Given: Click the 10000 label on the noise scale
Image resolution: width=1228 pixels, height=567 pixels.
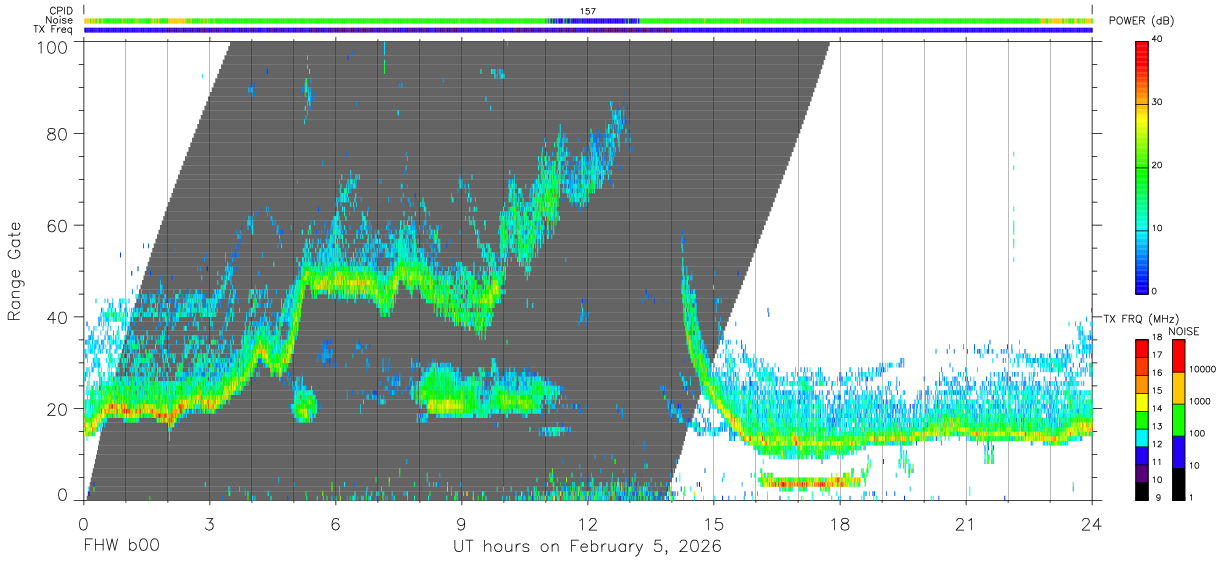Looking at the screenshot, I should 1201,370.
